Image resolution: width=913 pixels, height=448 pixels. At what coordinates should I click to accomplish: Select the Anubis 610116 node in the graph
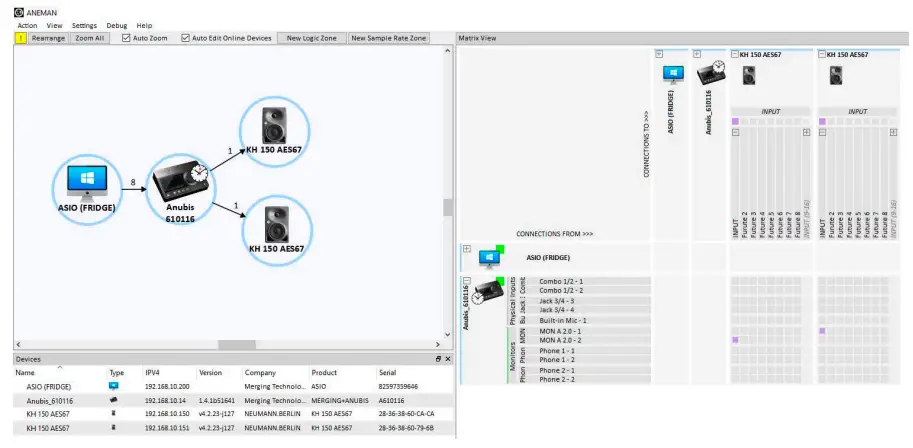[x=181, y=189]
